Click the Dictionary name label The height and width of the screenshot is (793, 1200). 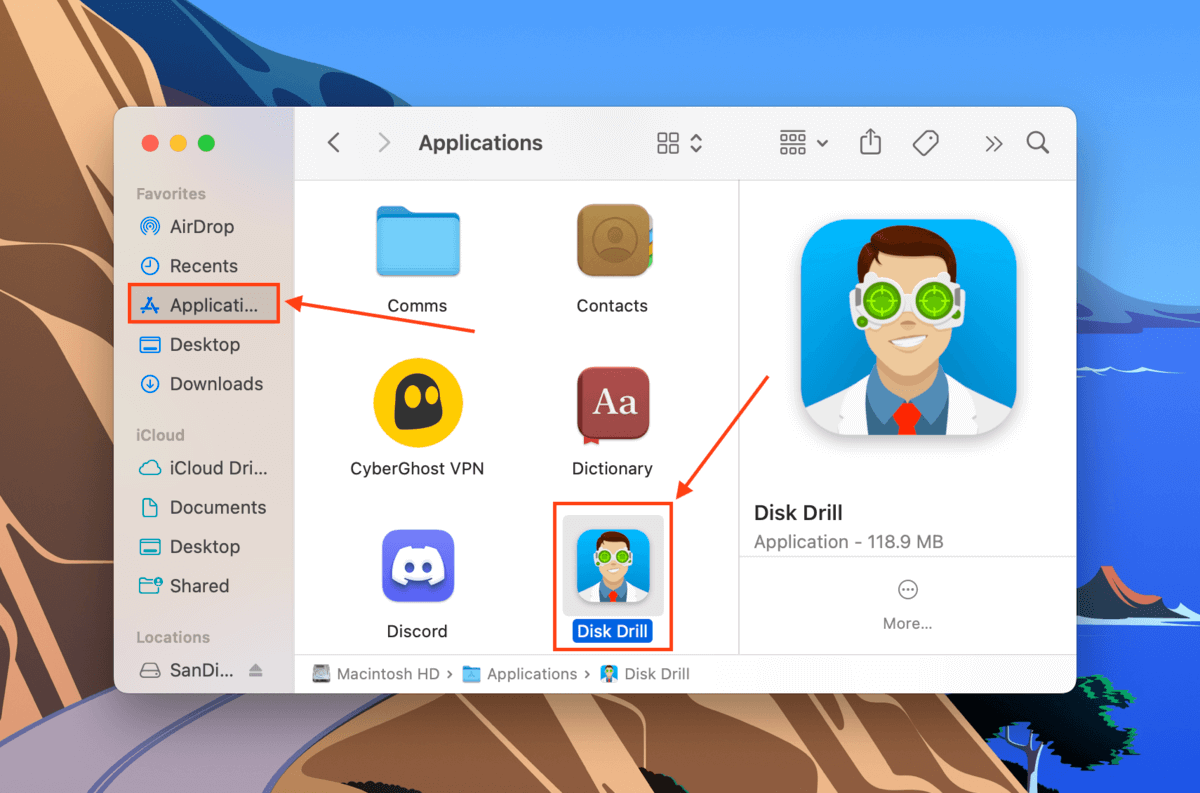612,468
